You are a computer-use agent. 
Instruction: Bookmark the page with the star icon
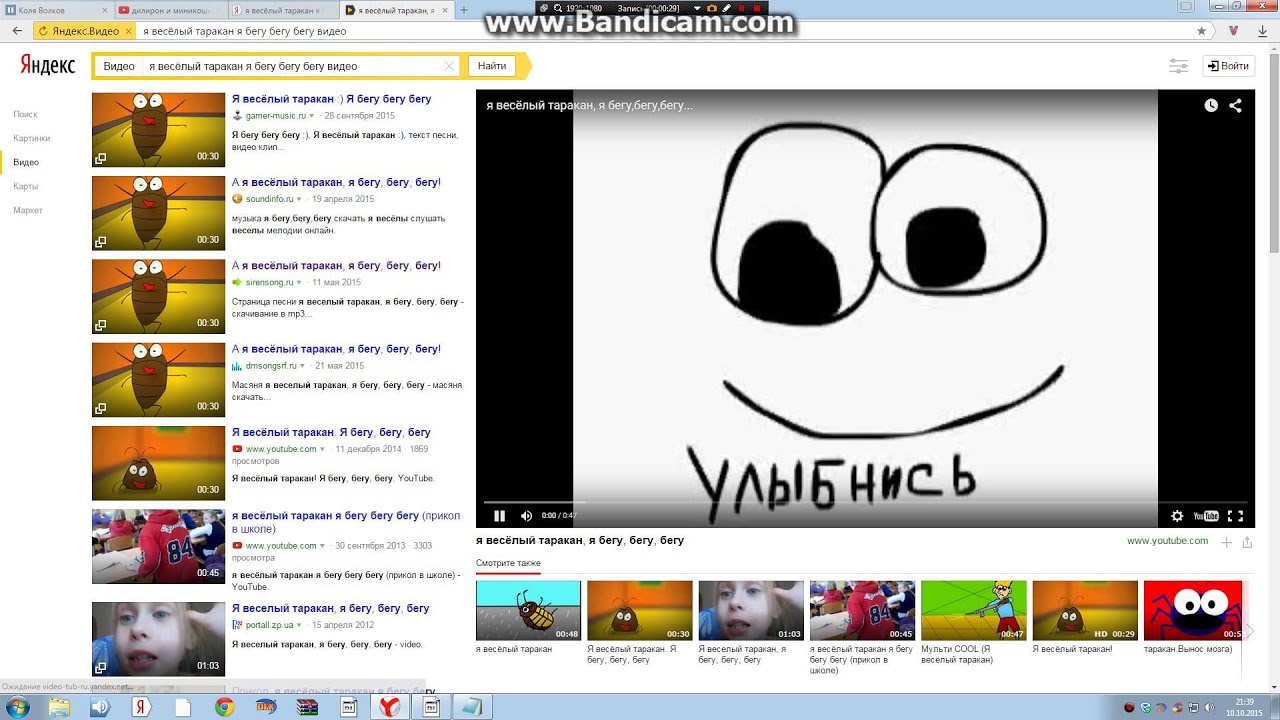point(1201,31)
